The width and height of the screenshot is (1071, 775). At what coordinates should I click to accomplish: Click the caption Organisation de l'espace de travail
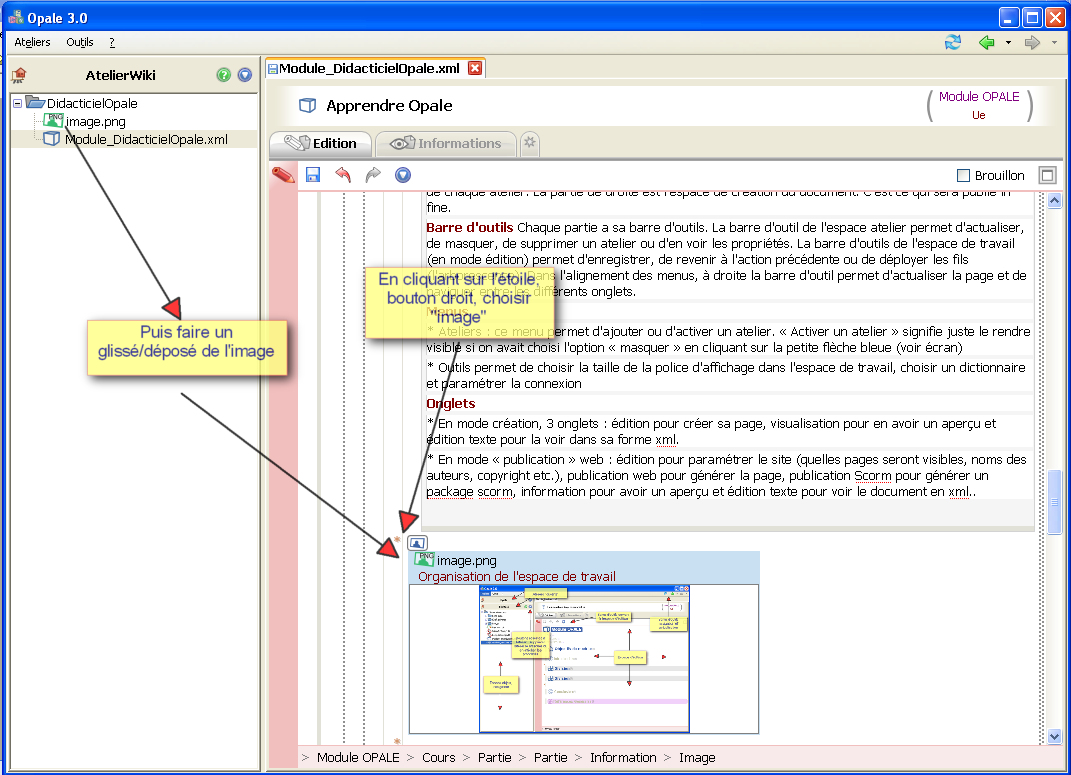(517, 576)
